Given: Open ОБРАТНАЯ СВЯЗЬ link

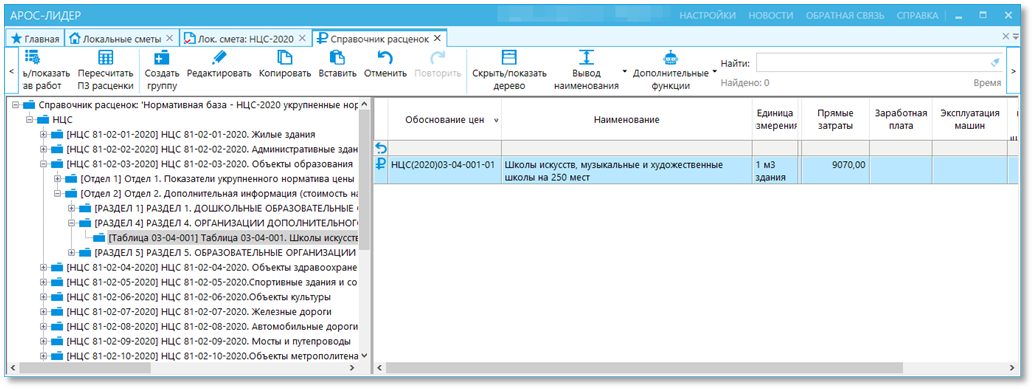Looking at the screenshot, I should 844,15.
